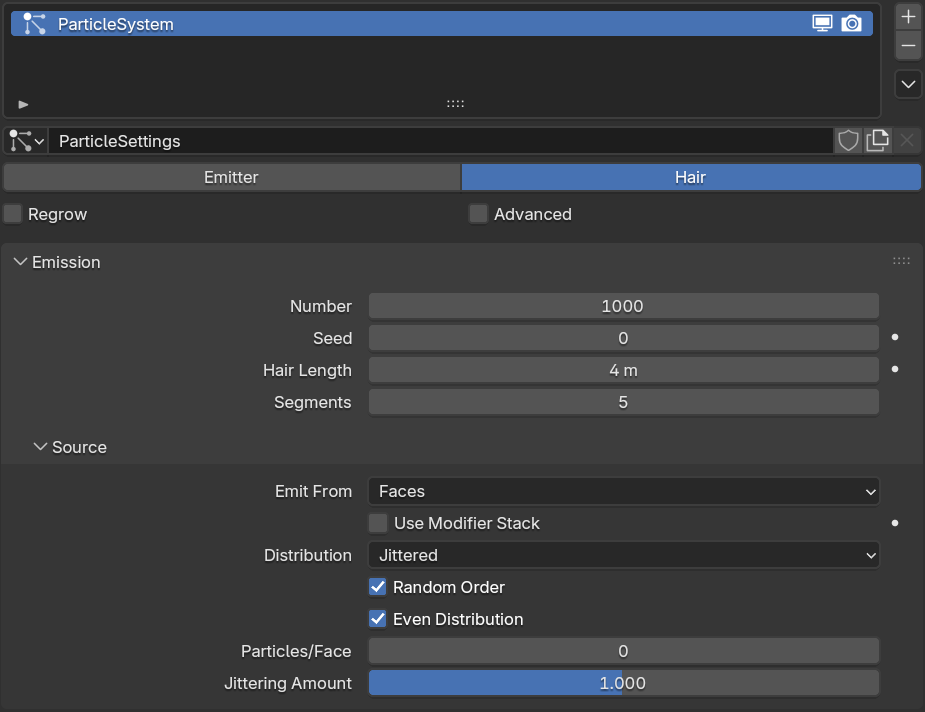Click the ParticleSettings name field
Image resolution: width=925 pixels, height=712 pixels.
(440, 142)
